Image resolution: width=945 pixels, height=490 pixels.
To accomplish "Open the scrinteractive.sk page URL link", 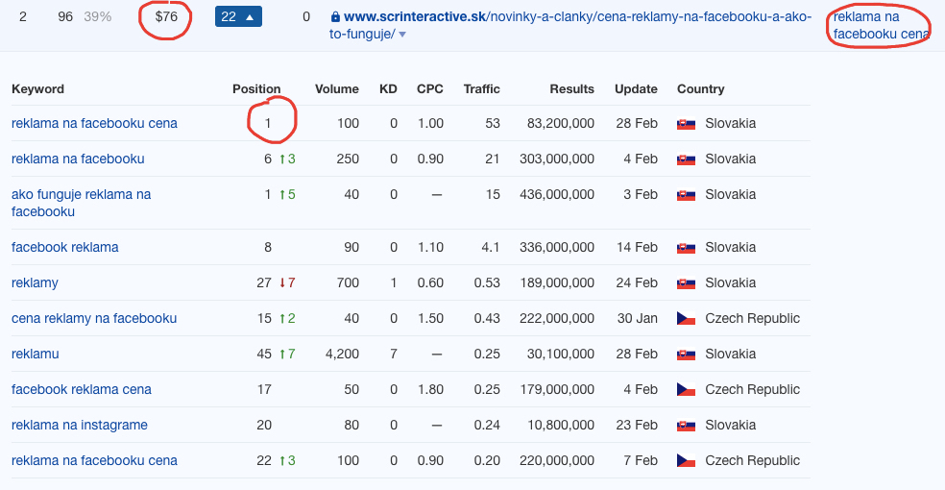I will [570, 25].
